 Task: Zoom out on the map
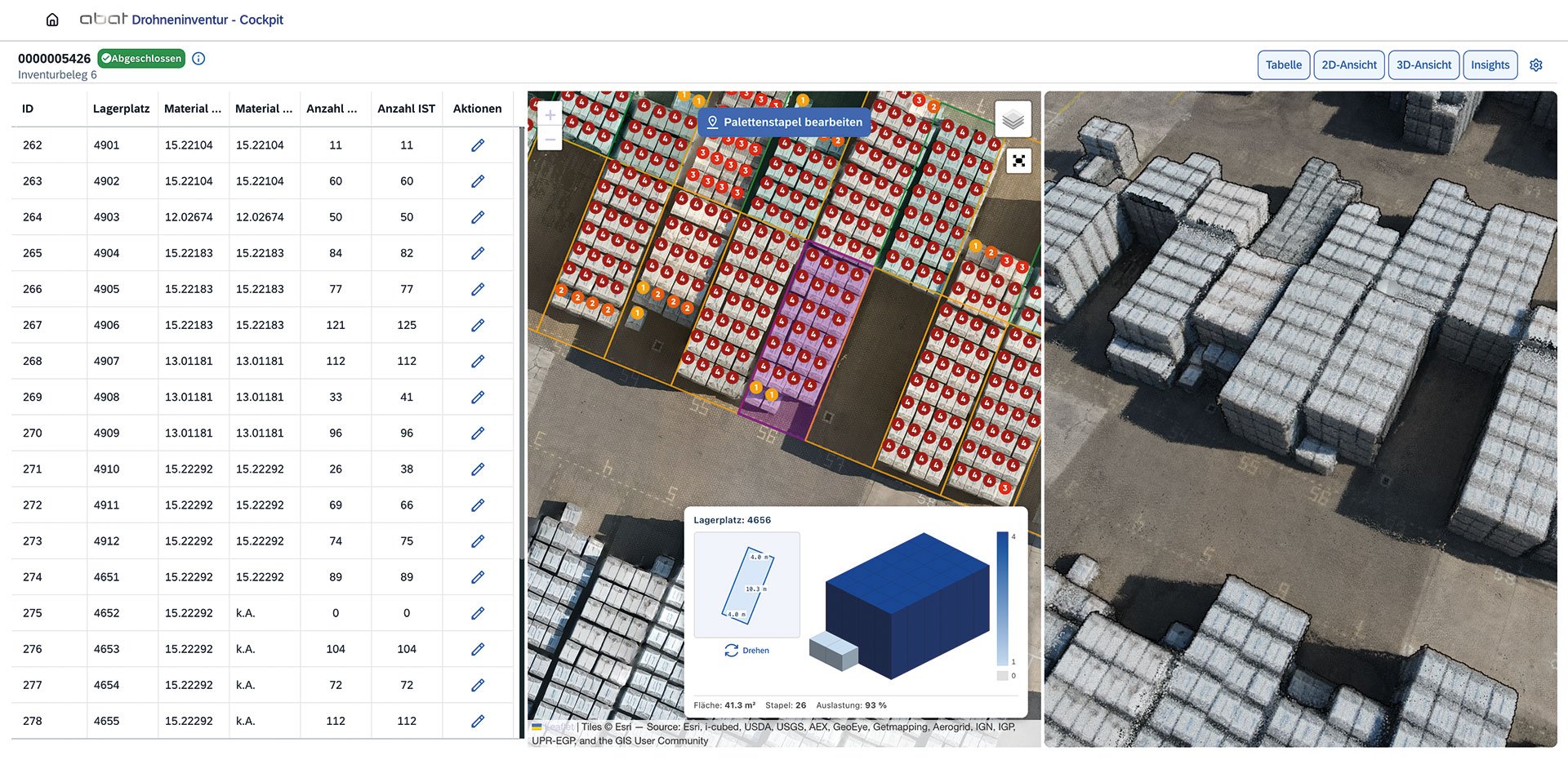(550, 140)
